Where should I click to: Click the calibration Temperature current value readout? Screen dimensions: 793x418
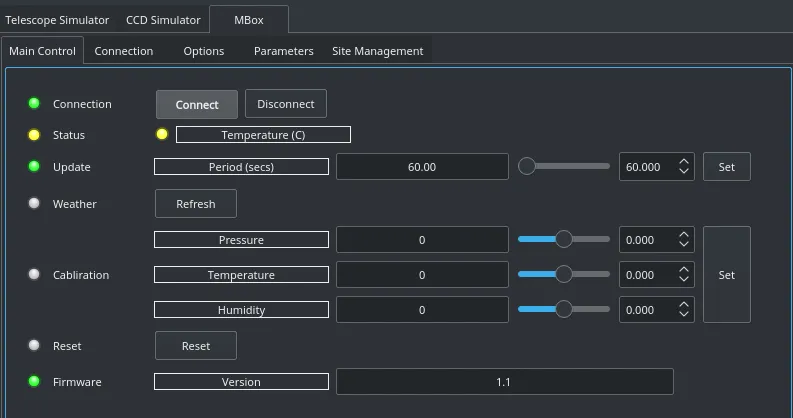click(422, 274)
